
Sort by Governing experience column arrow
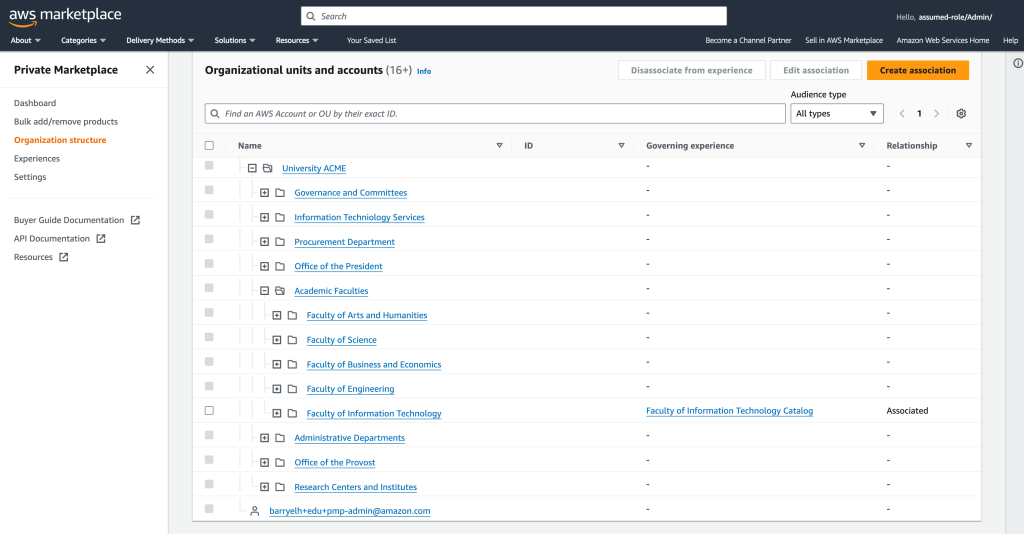coord(862,146)
